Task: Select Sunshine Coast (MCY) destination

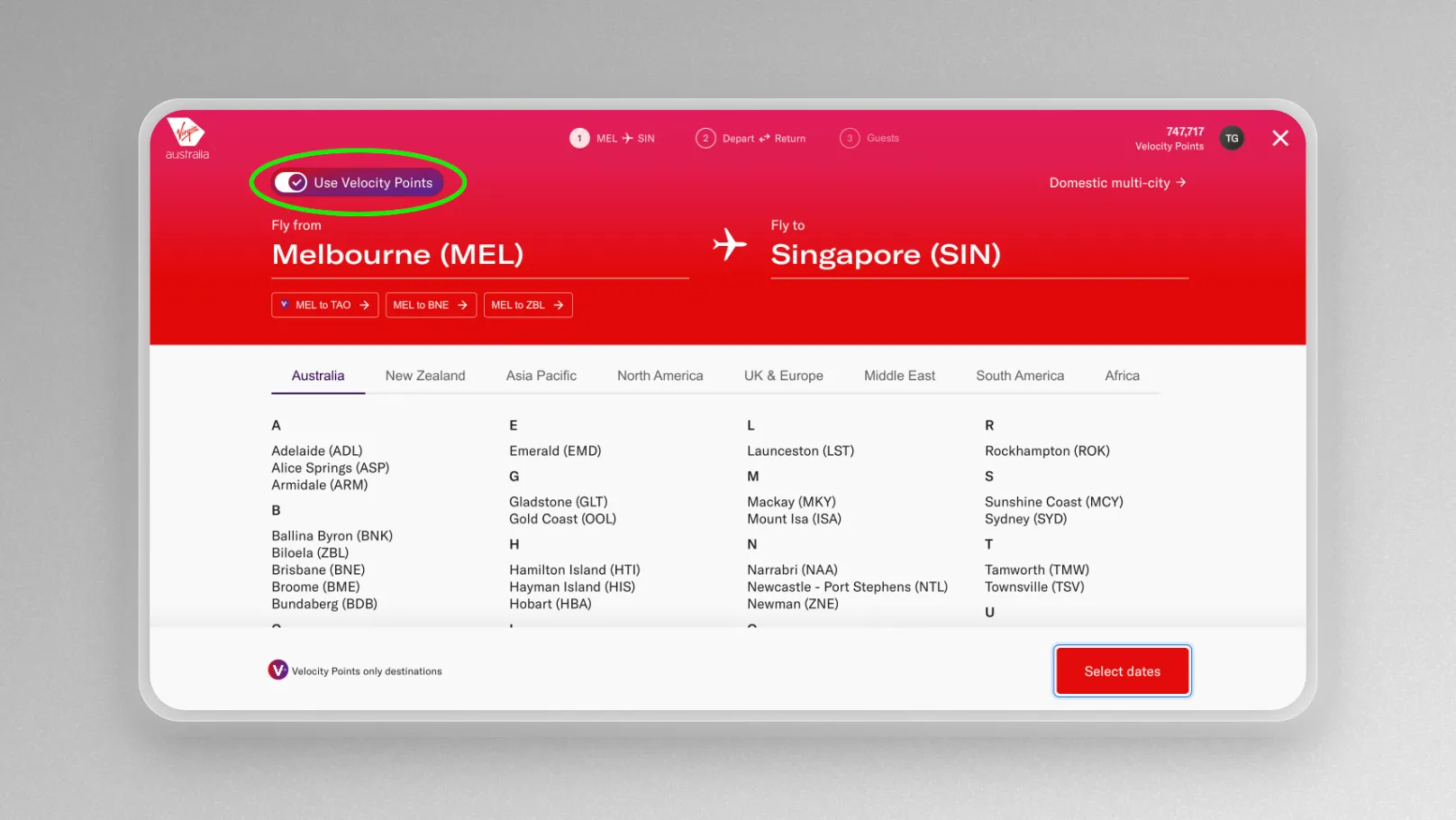Action: tap(1054, 502)
